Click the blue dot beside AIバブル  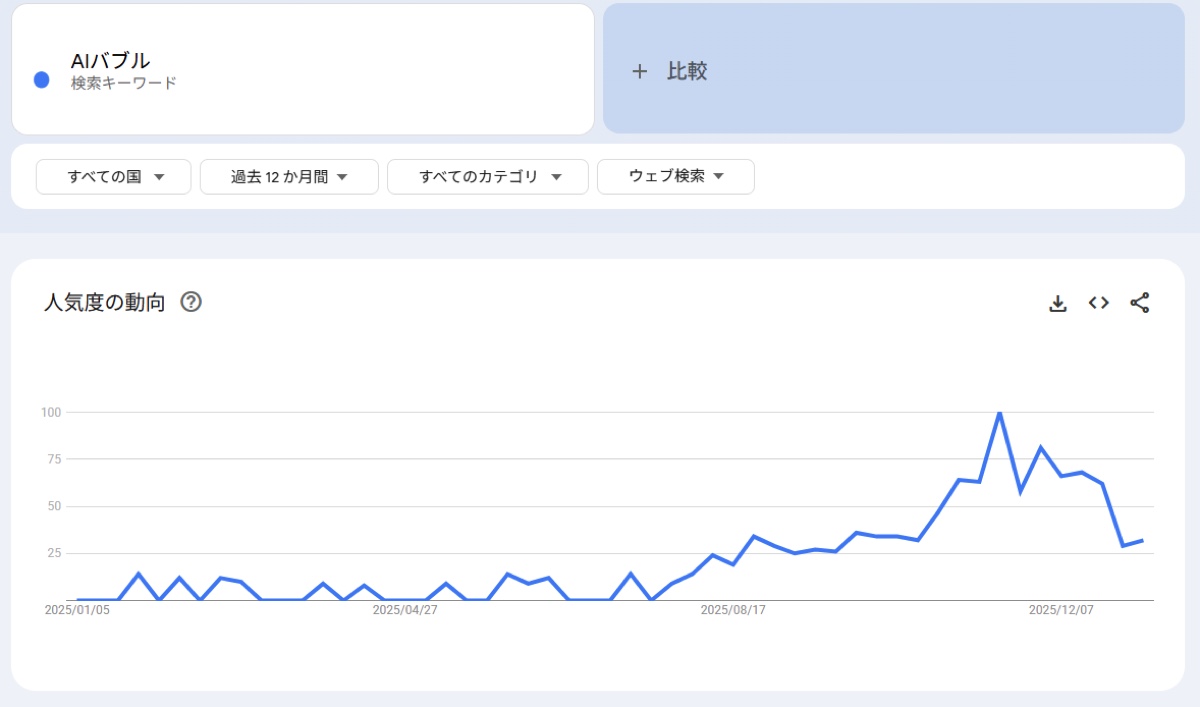click(x=42, y=80)
